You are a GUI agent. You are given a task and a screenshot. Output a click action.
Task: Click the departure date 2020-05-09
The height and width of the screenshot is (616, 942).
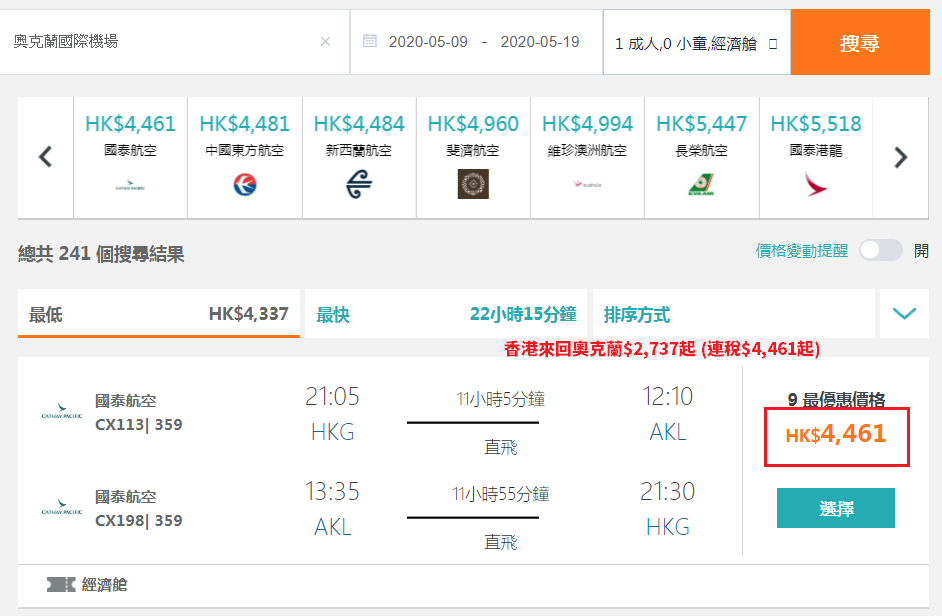[428, 41]
